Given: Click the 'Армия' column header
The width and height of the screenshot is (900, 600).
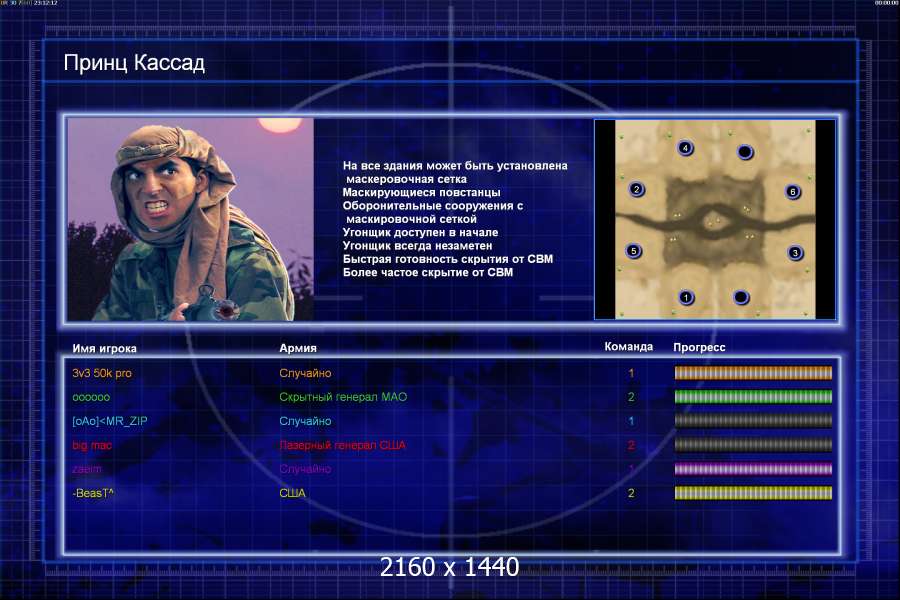Looking at the screenshot, I should point(298,348).
